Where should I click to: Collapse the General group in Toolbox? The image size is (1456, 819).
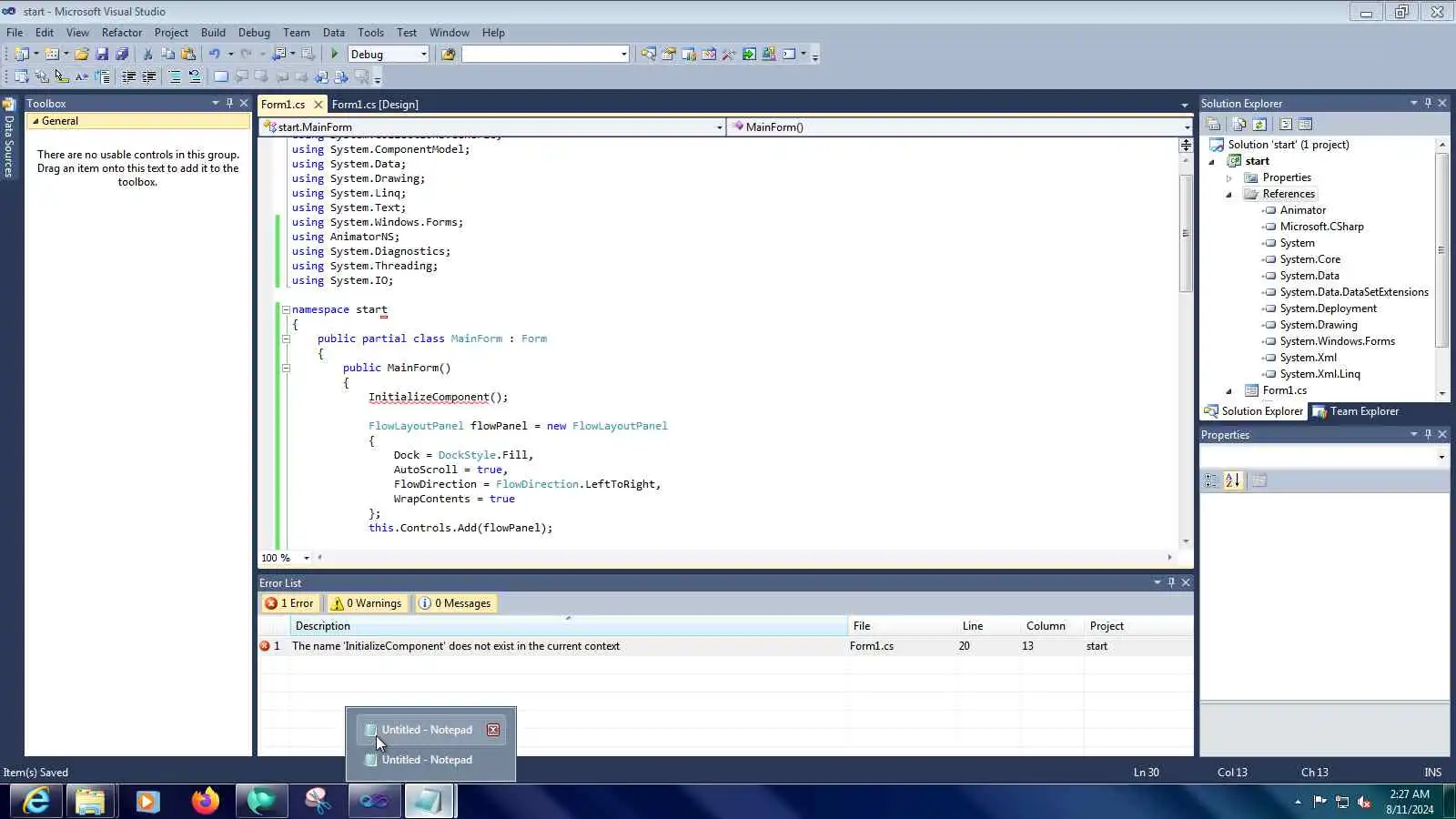click(x=35, y=121)
